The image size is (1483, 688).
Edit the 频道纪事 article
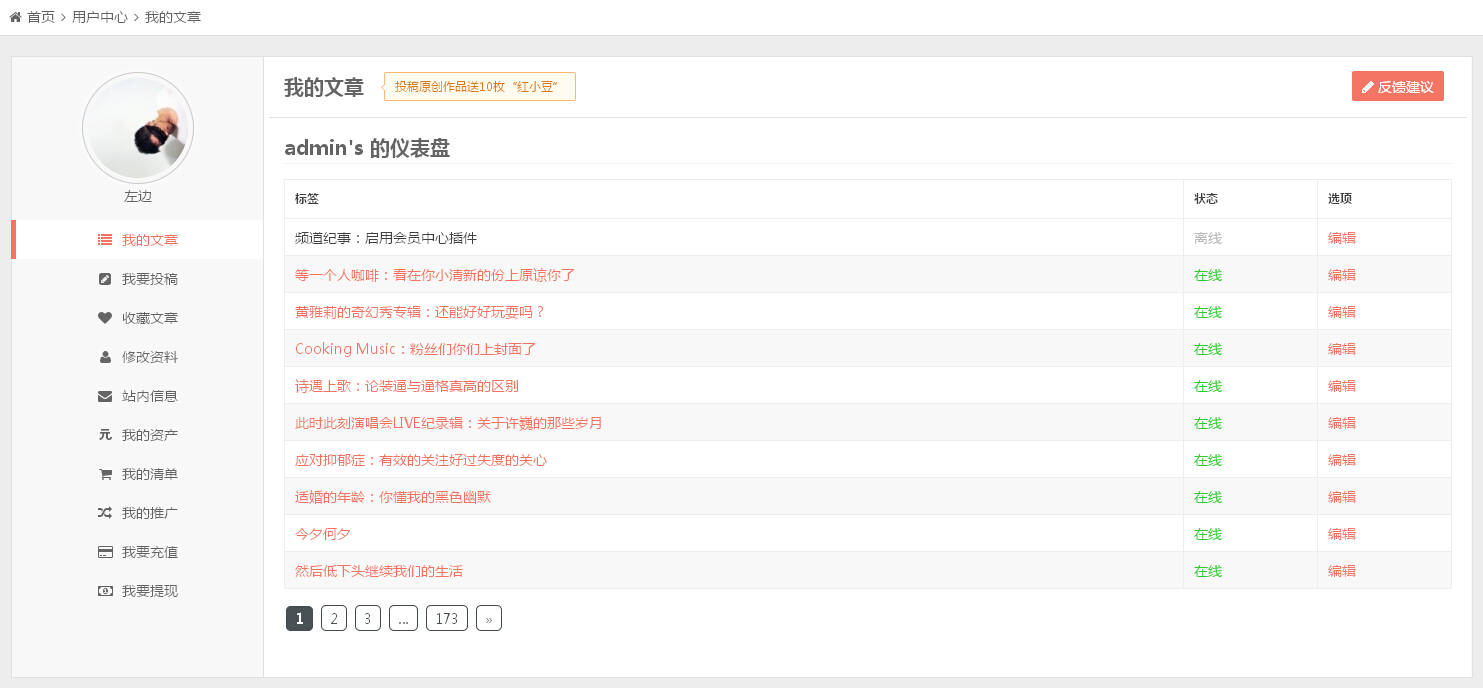1342,238
